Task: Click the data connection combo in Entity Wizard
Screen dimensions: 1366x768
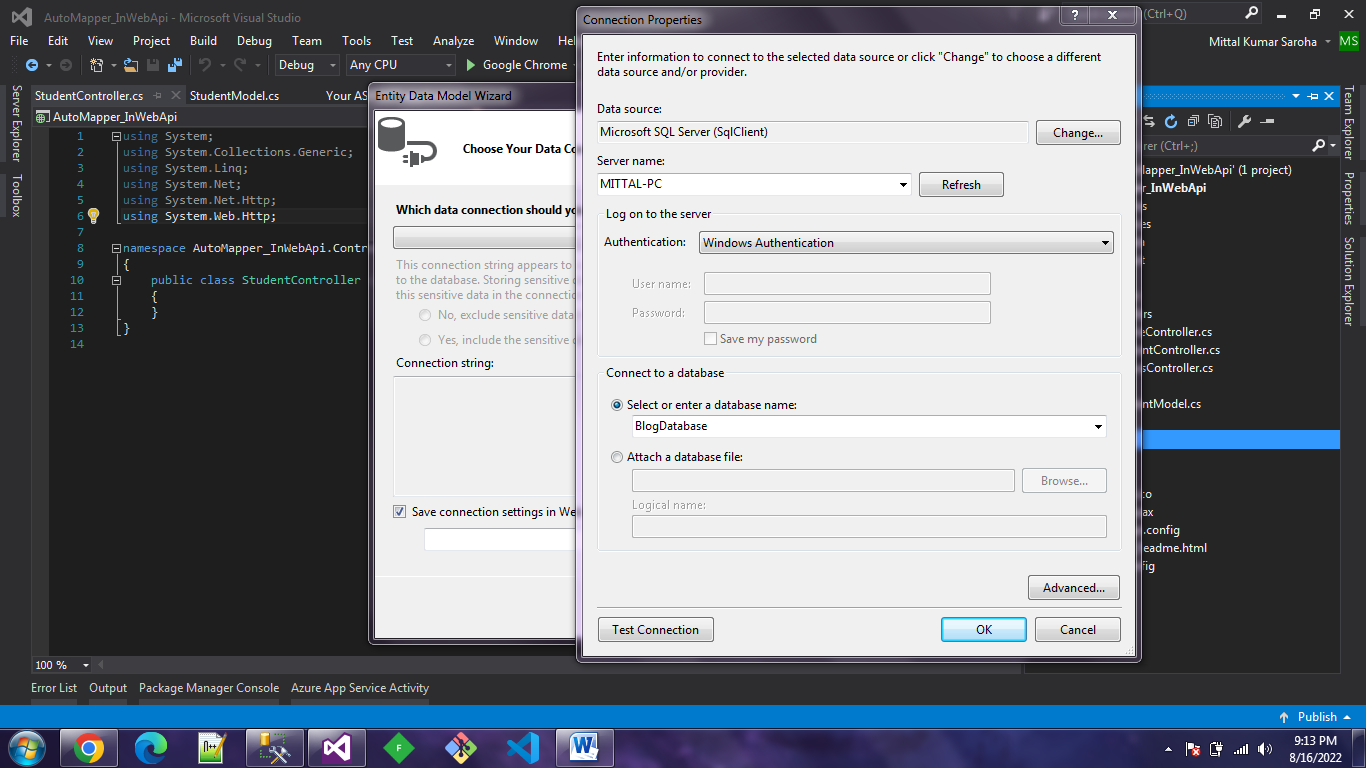Action: 484,238
